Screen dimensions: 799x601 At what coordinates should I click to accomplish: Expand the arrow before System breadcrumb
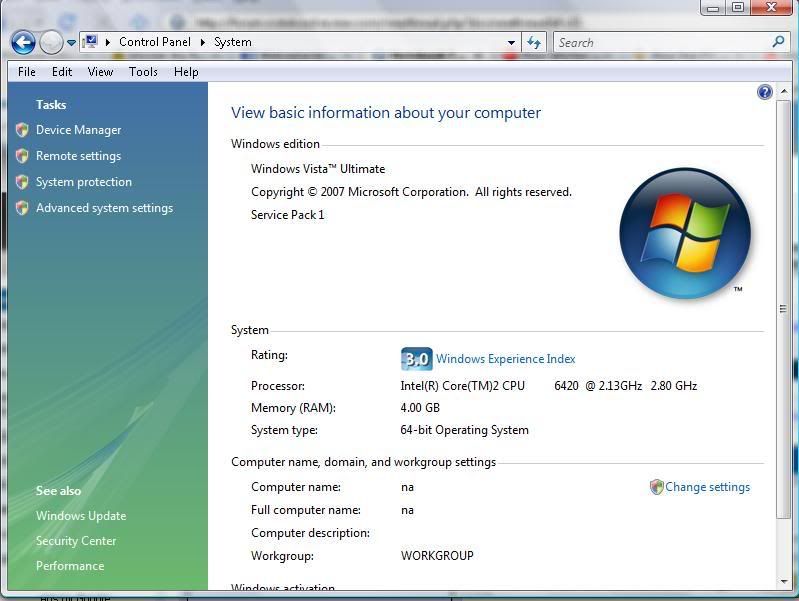[203, 42]
